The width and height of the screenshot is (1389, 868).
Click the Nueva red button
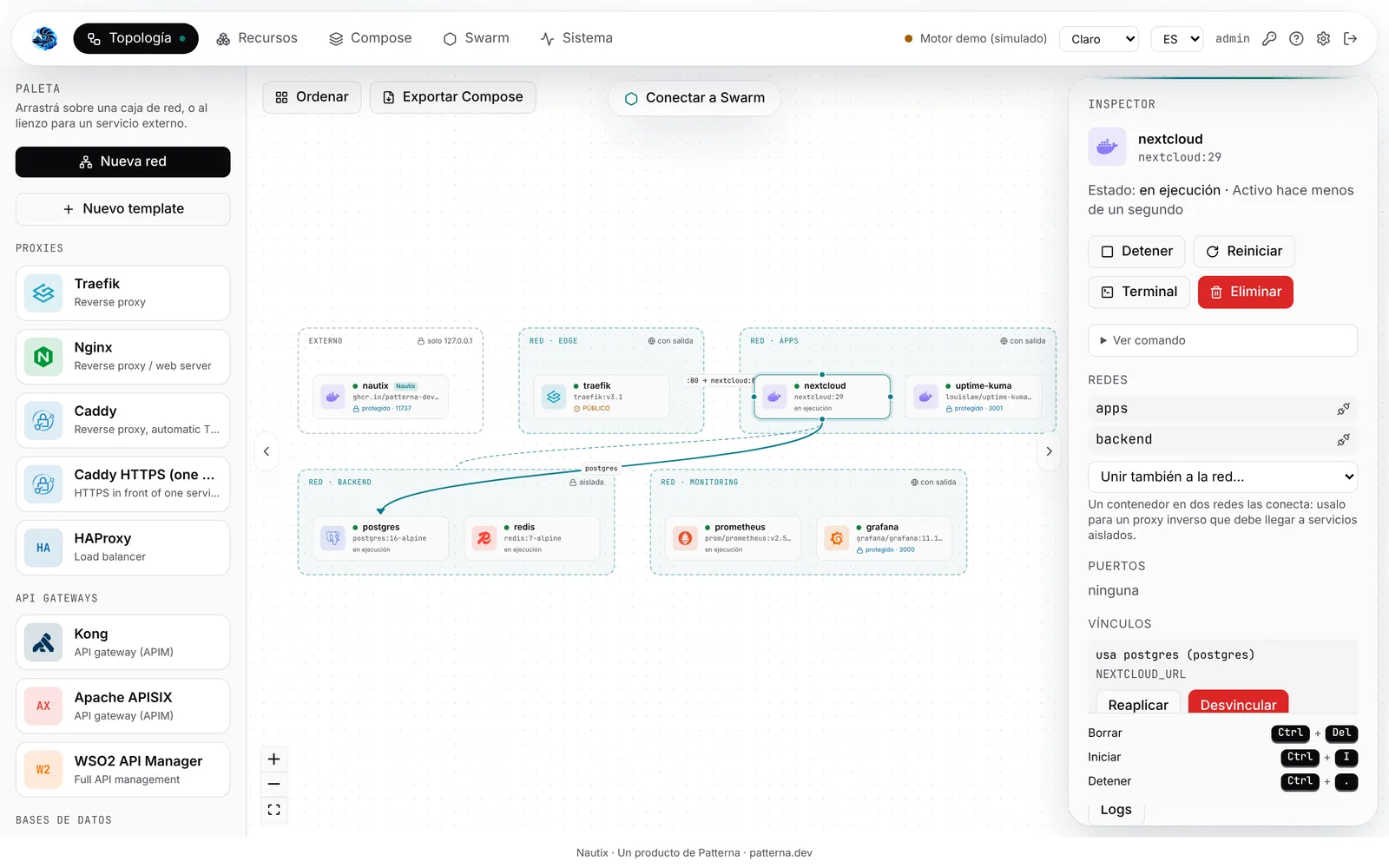coord(122,162)
